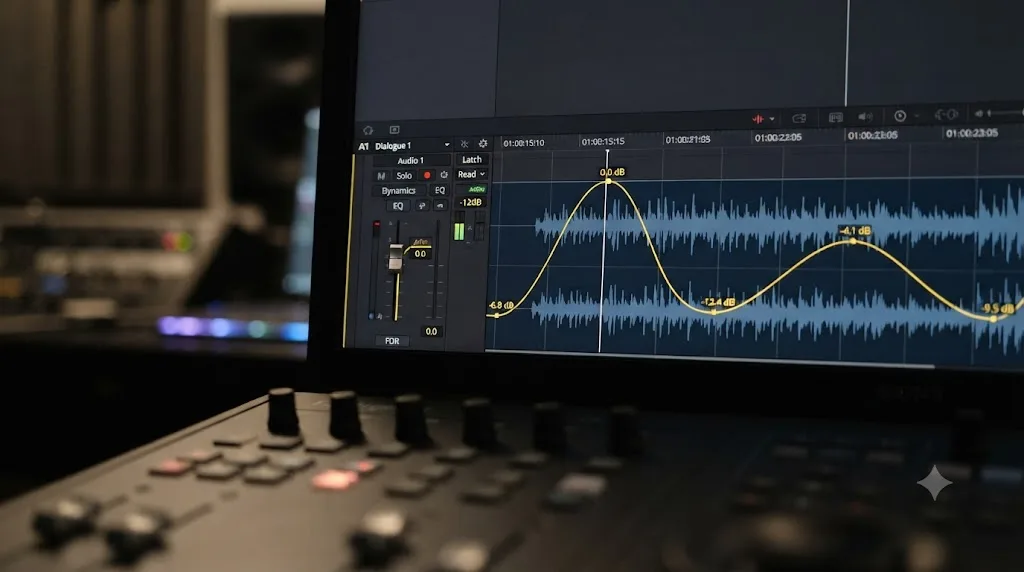Click the round icon beside the record button
1024x572 pixels.
pyautogui.click(x=444, y=174)
